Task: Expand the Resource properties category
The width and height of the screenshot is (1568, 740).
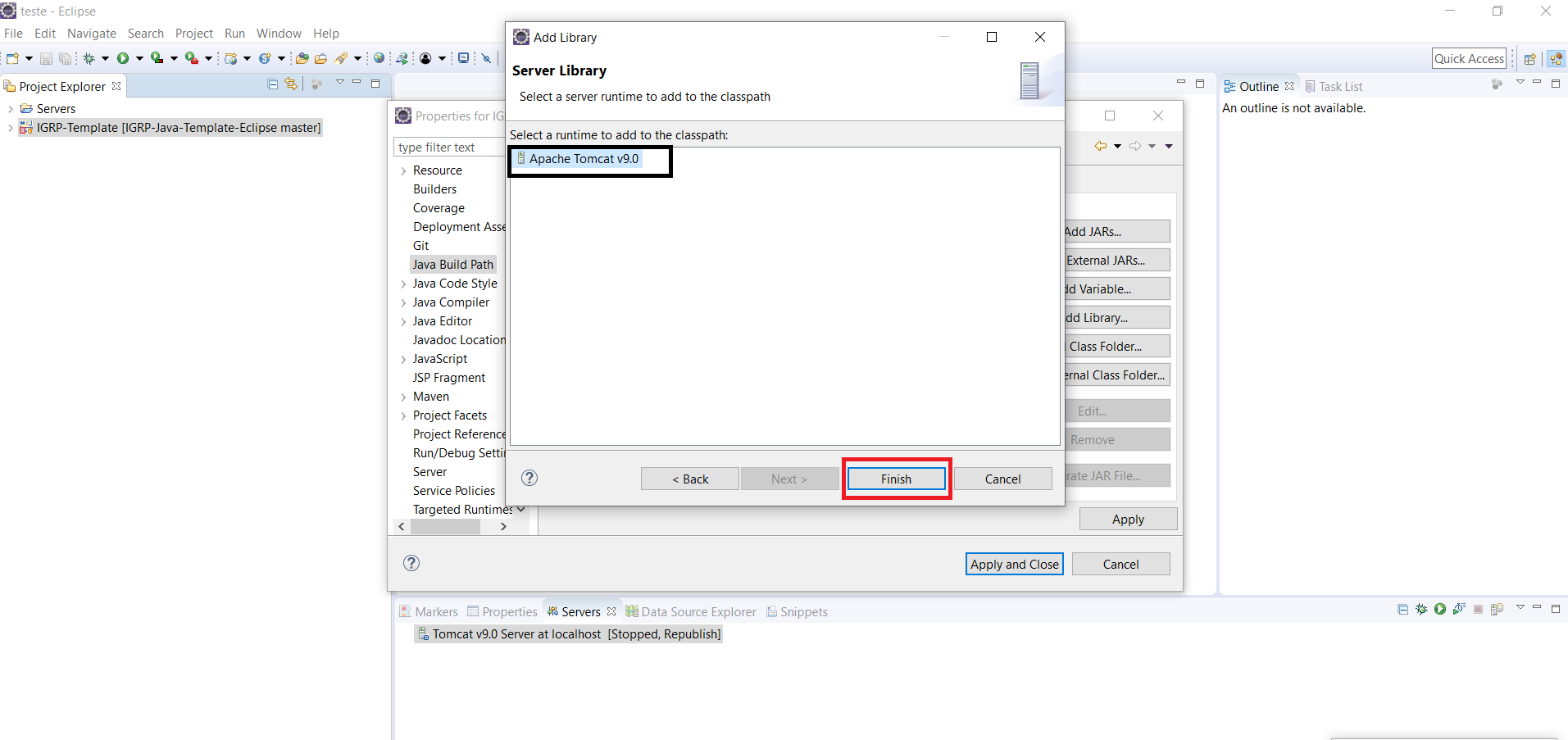Action: [403, 170]
